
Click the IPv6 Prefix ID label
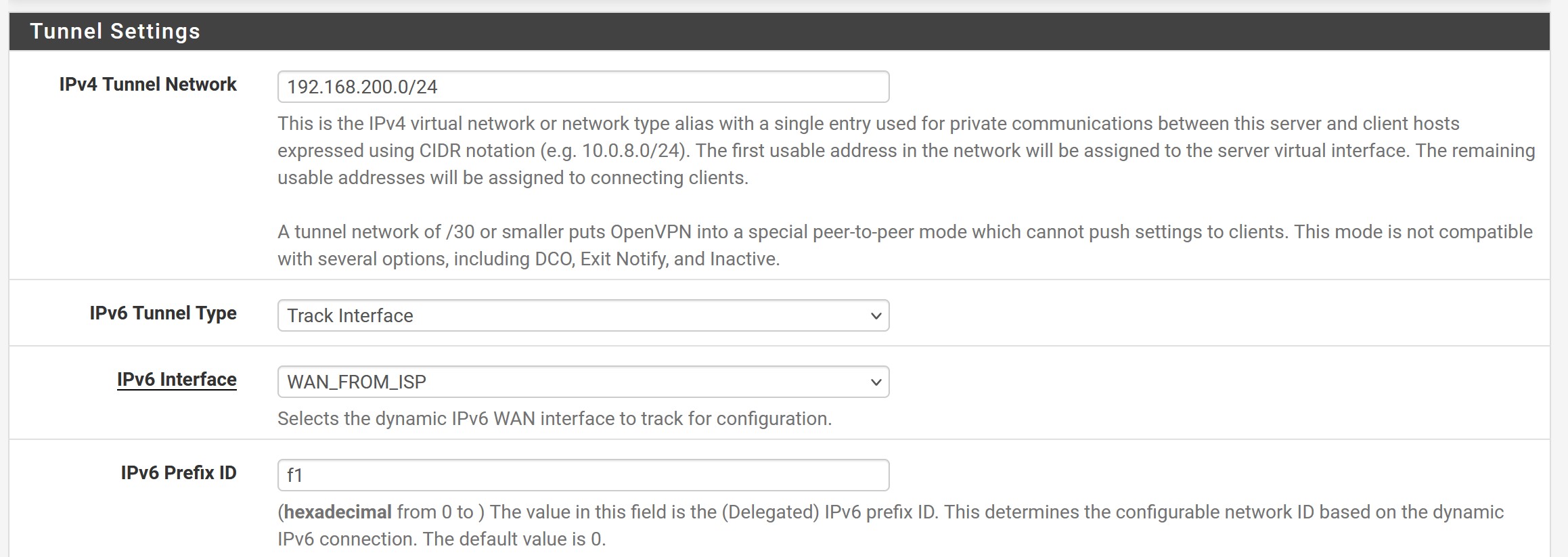pos(179,473)
